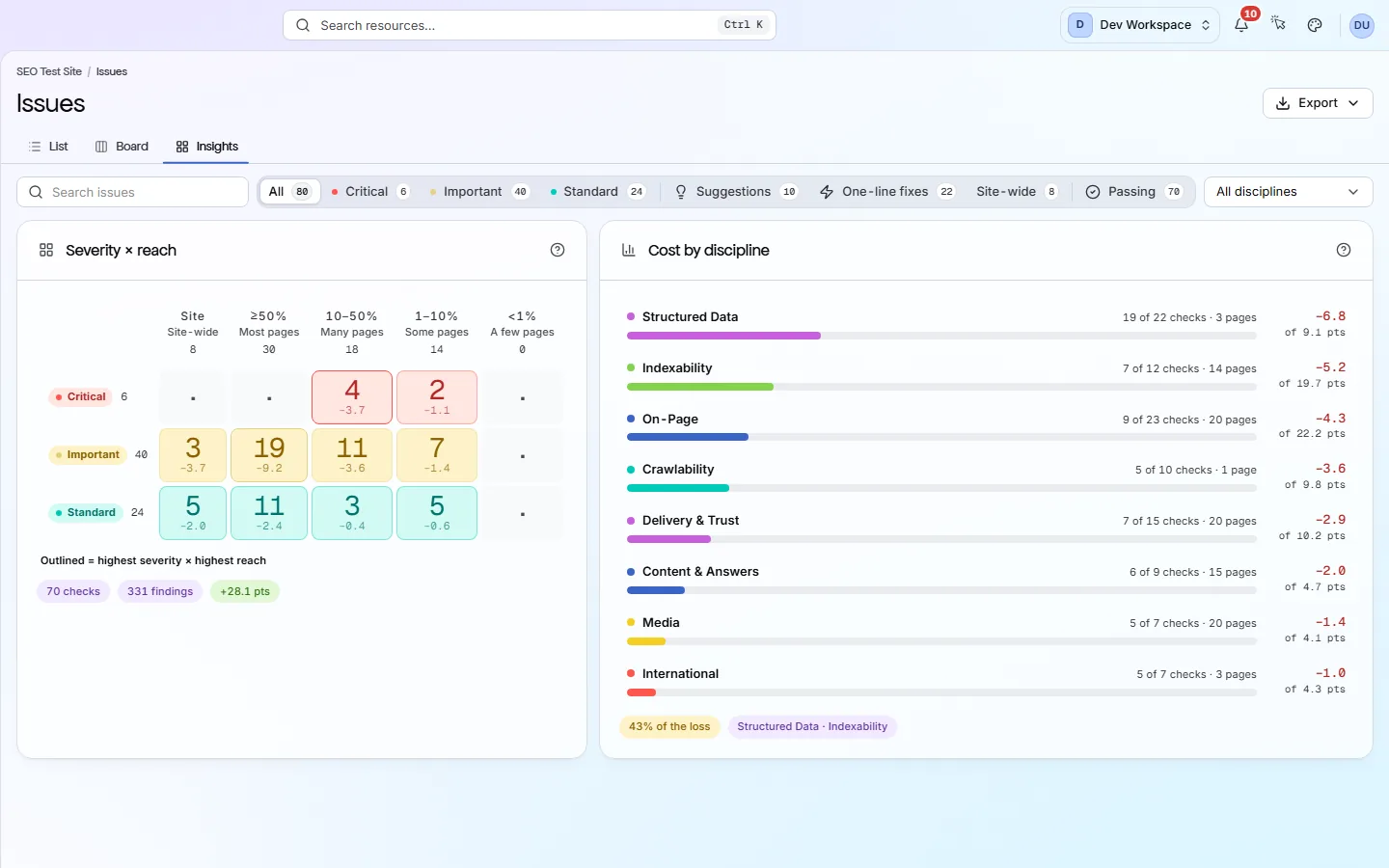The image size is (1389, 868).
Task: Open Standard 1-10% cell showing -0.6
Action: coord(437,513)
